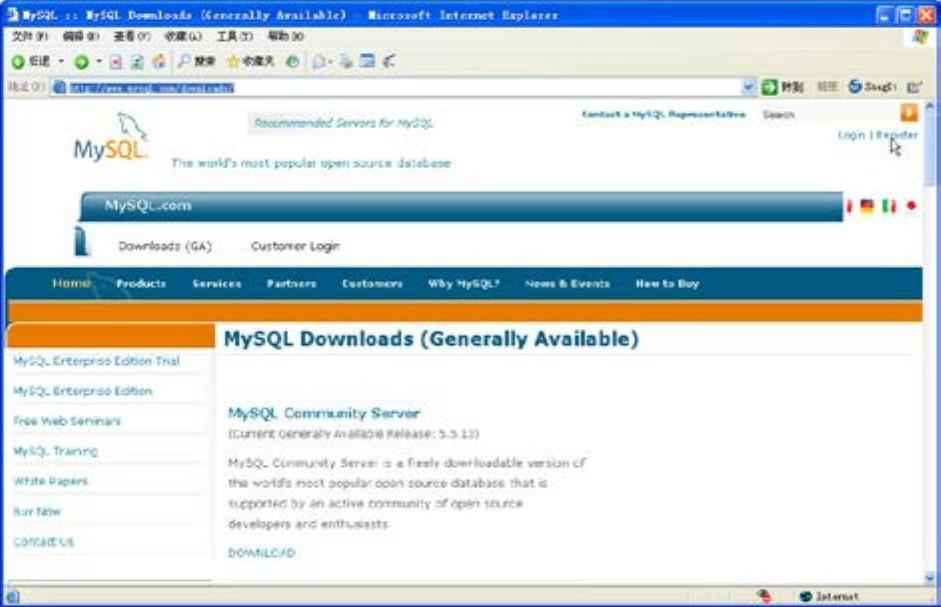Select Products in the navigation bar
The width and height of the screenshot is (941, 607).
[141, 283]
